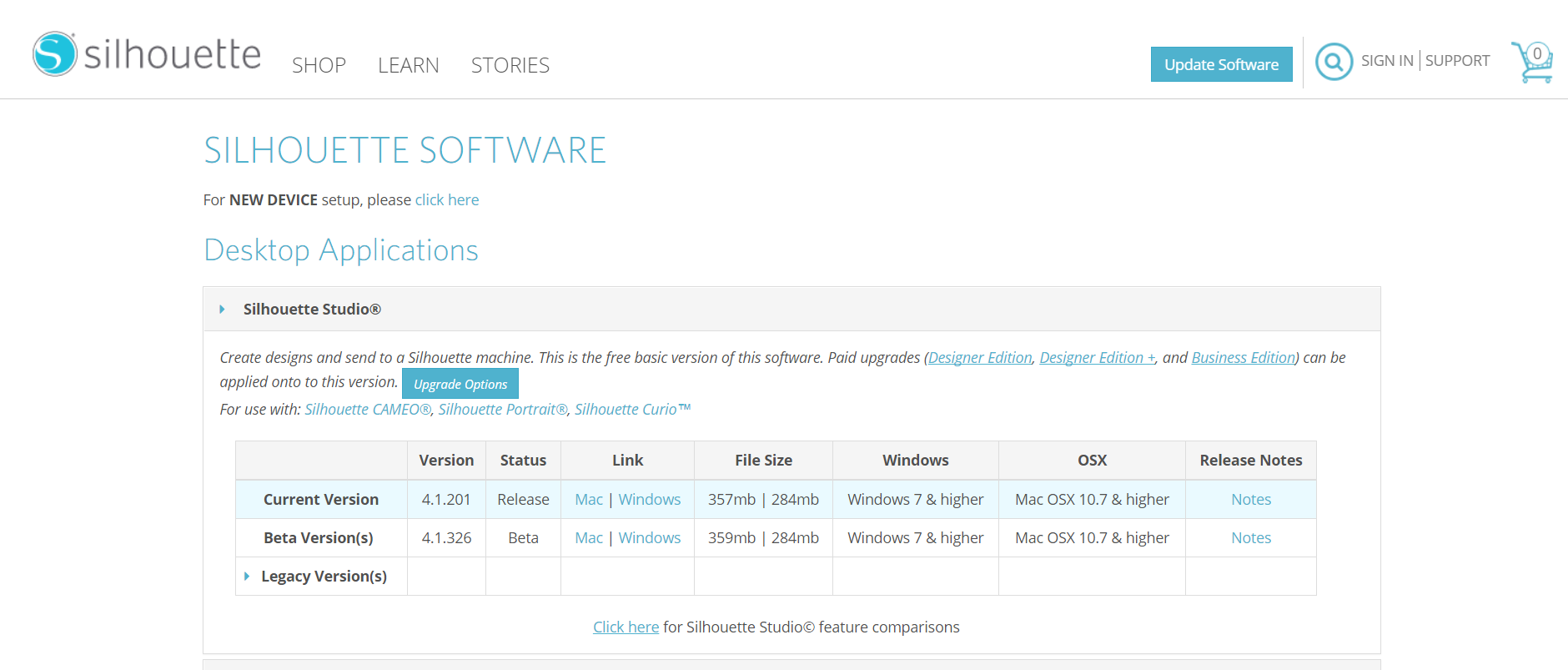
Task: Open Notes for Beta Version 4.1.326
Action: point(1251,538)
